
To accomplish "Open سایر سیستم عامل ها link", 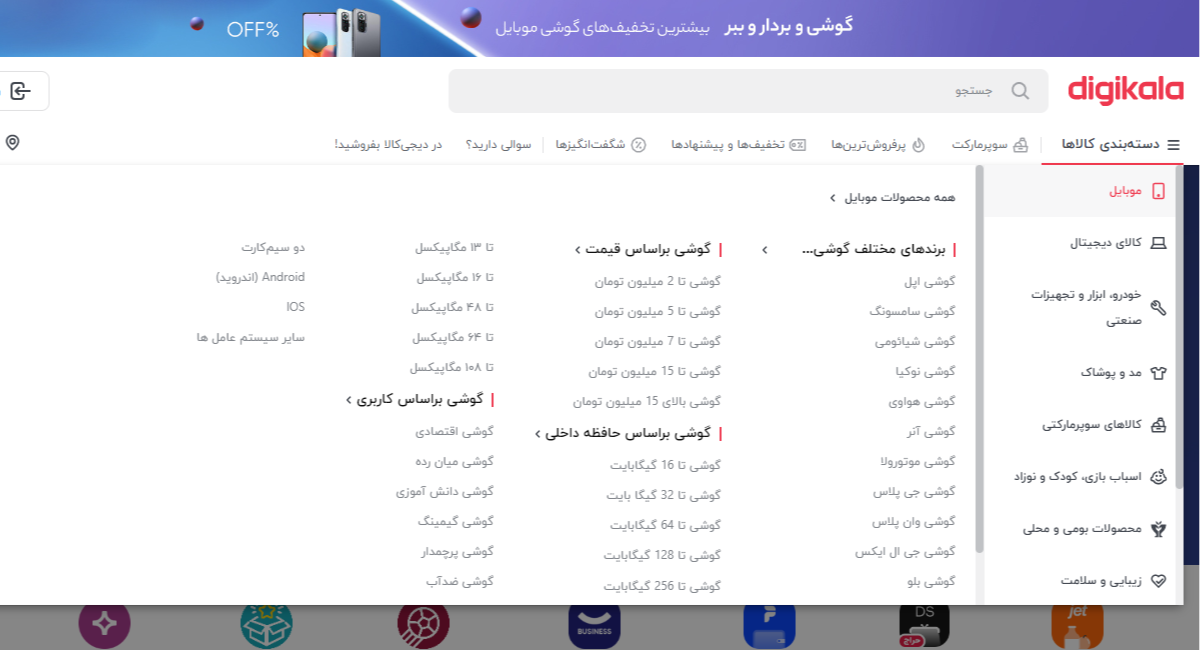I will click(251, 337).
